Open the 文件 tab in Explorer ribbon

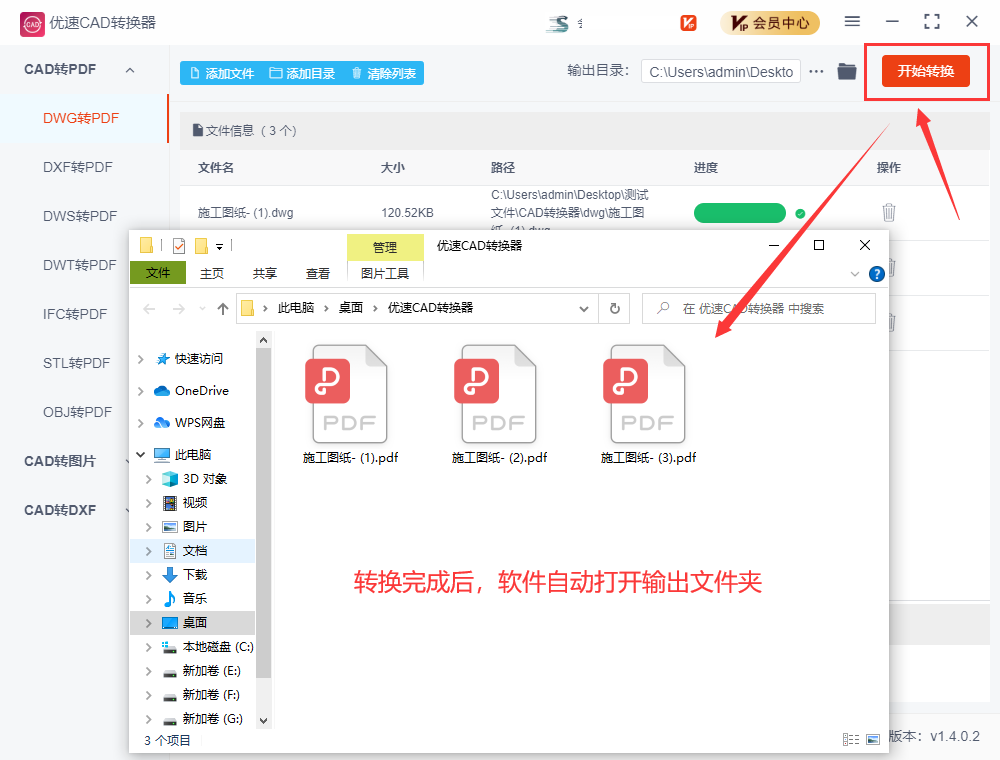point(158,273)
